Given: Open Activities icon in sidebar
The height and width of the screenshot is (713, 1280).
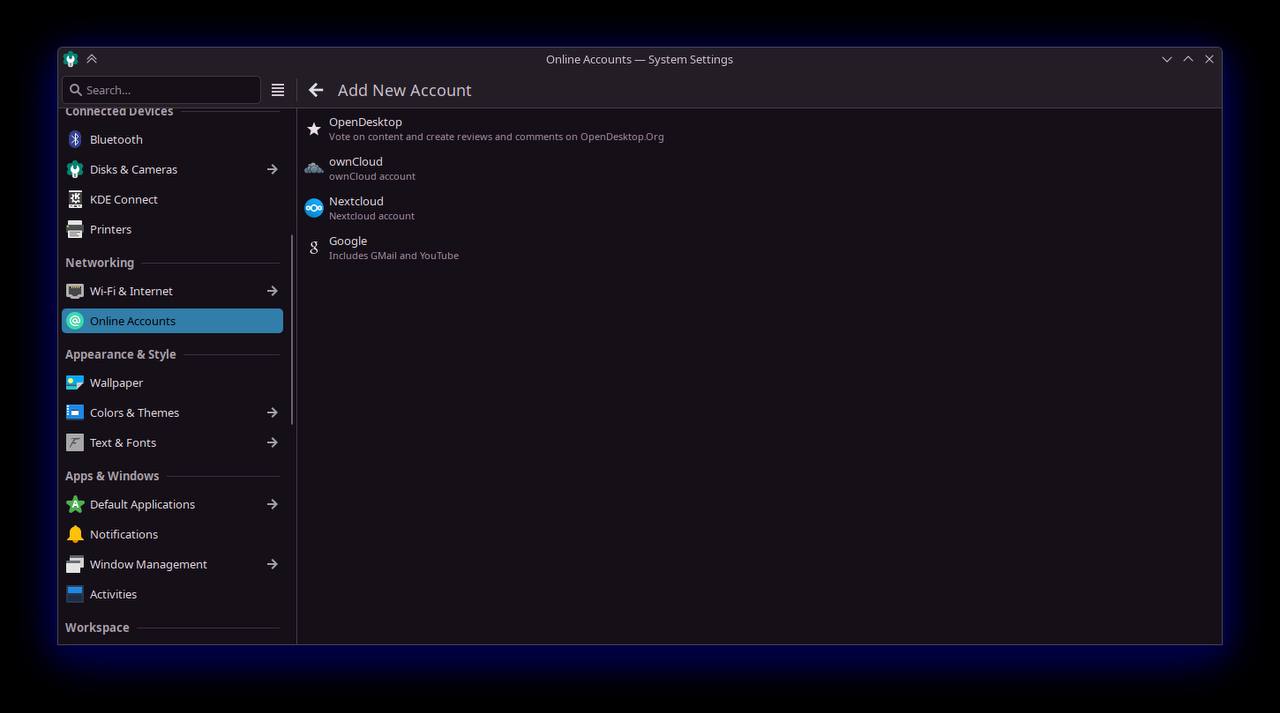Looking at the screenshot, I should click(x=75, y=595).
